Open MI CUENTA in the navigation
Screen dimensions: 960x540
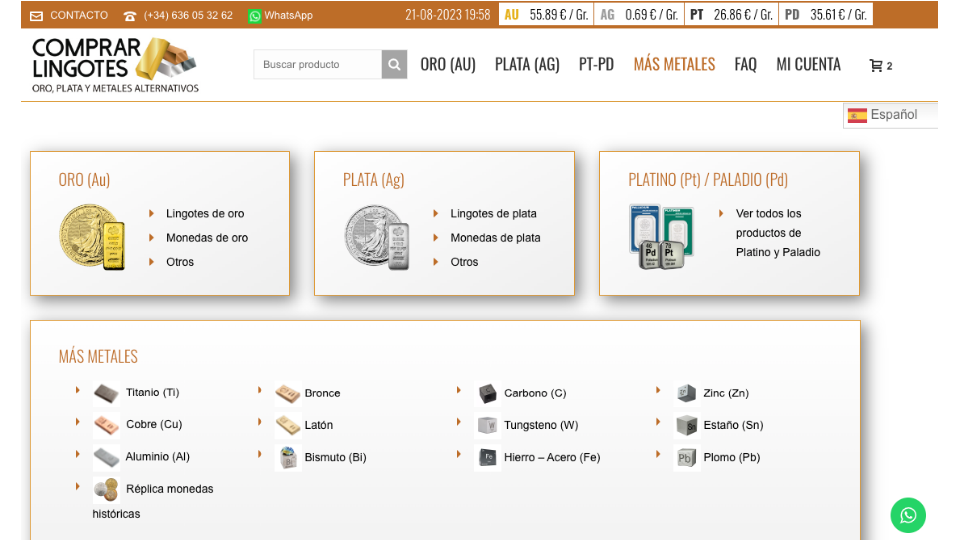coord(808,65)
